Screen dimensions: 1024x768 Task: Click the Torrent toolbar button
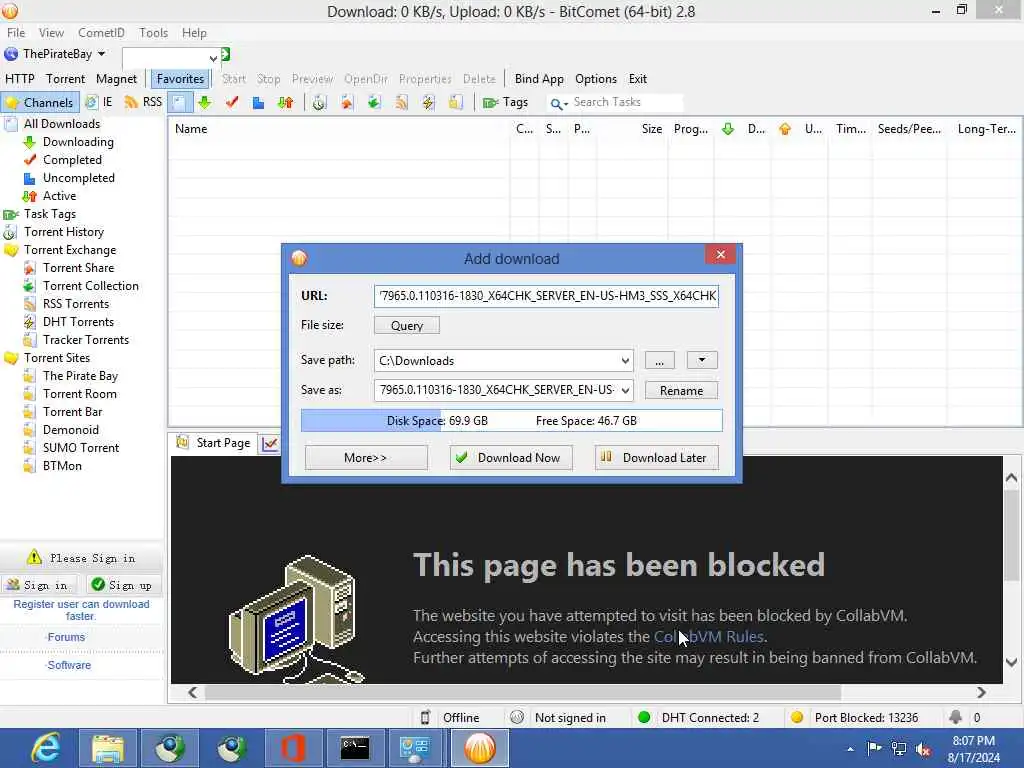tap(65, 79)
